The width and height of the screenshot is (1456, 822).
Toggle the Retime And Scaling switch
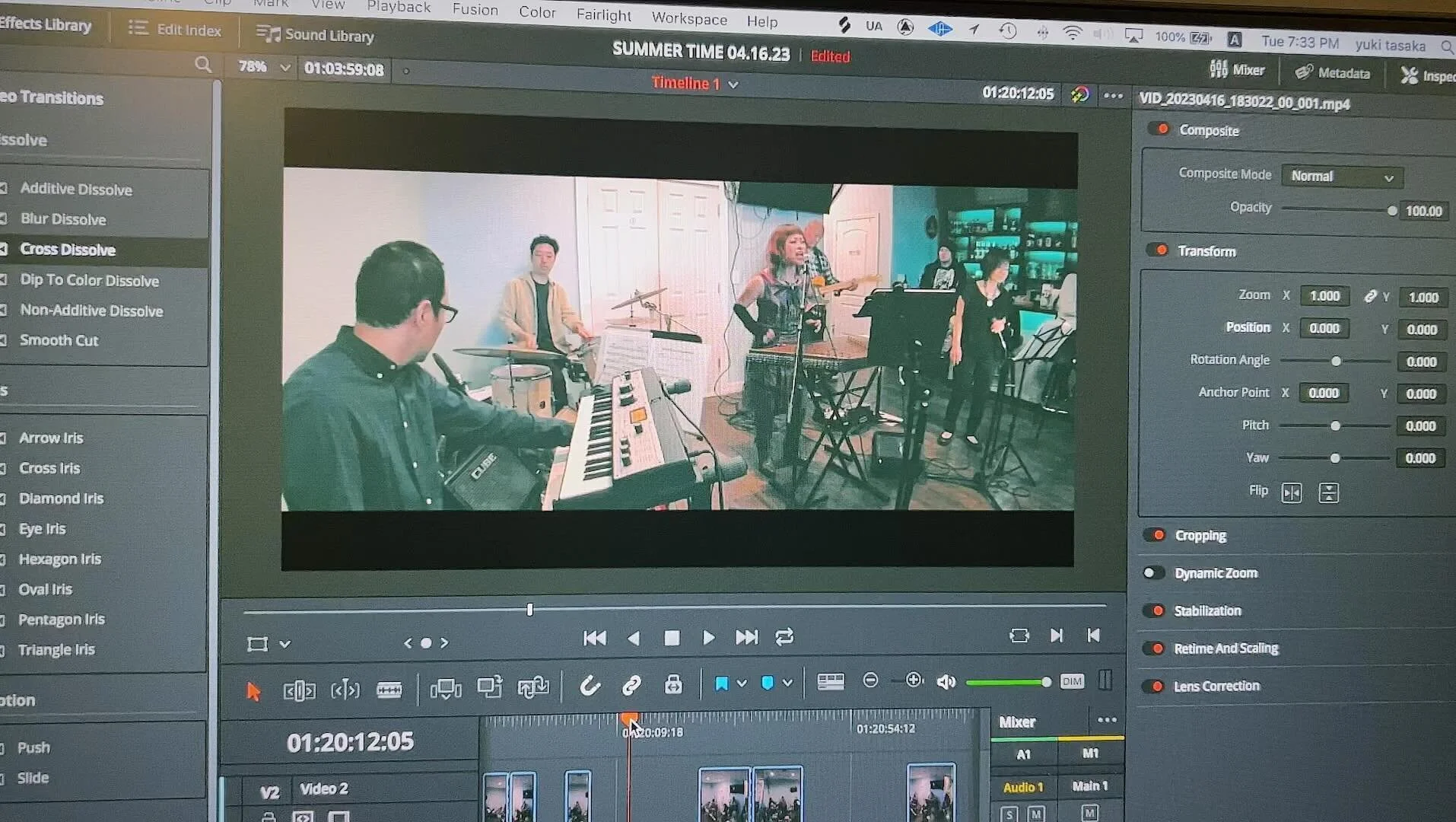(x=1153, y=648)
